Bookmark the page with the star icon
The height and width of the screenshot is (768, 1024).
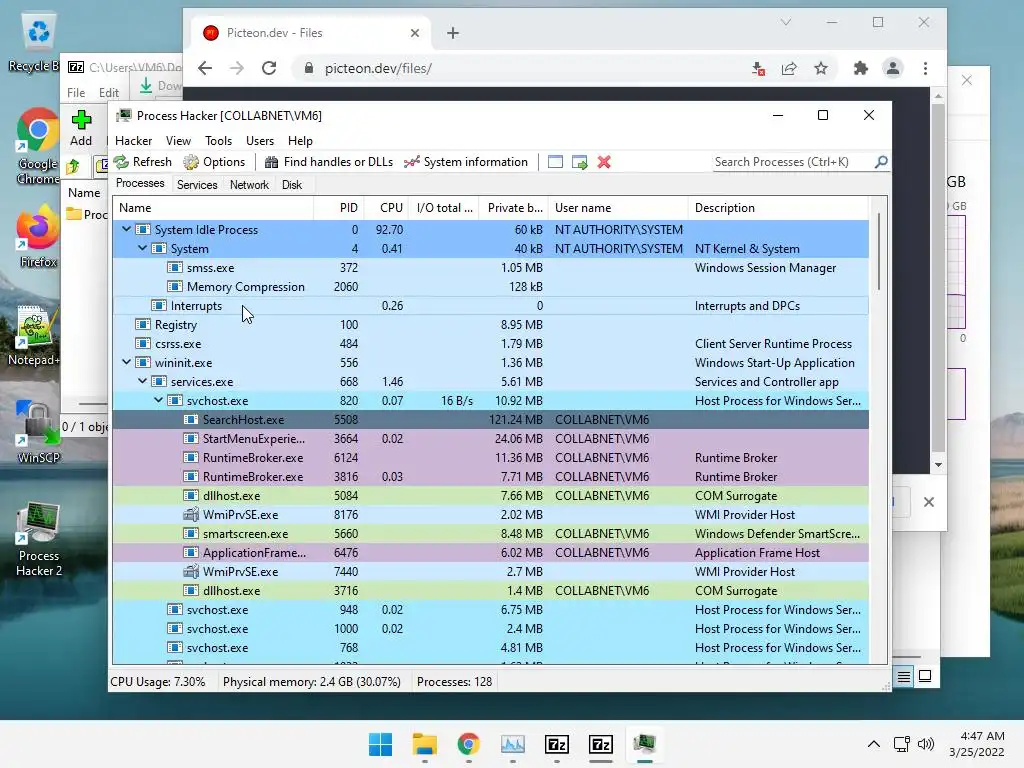(x=821, y=68)
